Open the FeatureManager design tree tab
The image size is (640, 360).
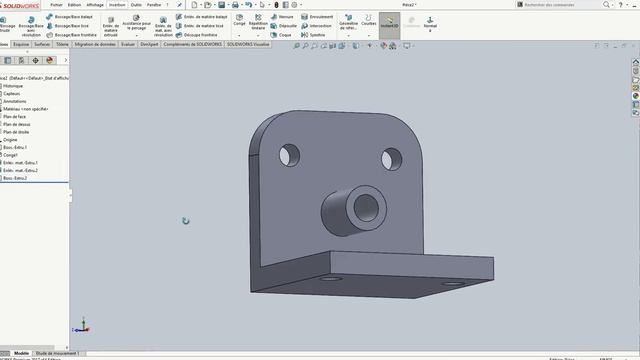(x=7, y=60)
